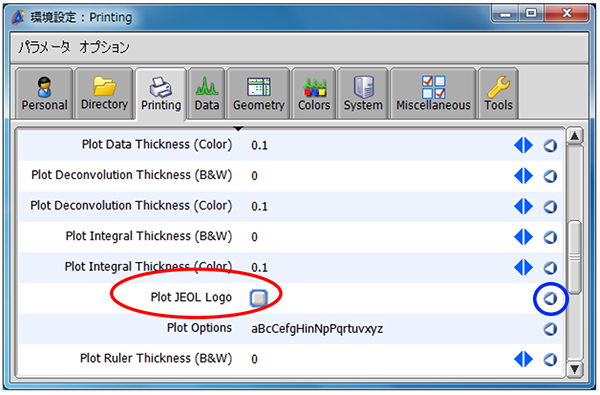Toggle the Plot JEOL Logo checkbox

(259, 298)
